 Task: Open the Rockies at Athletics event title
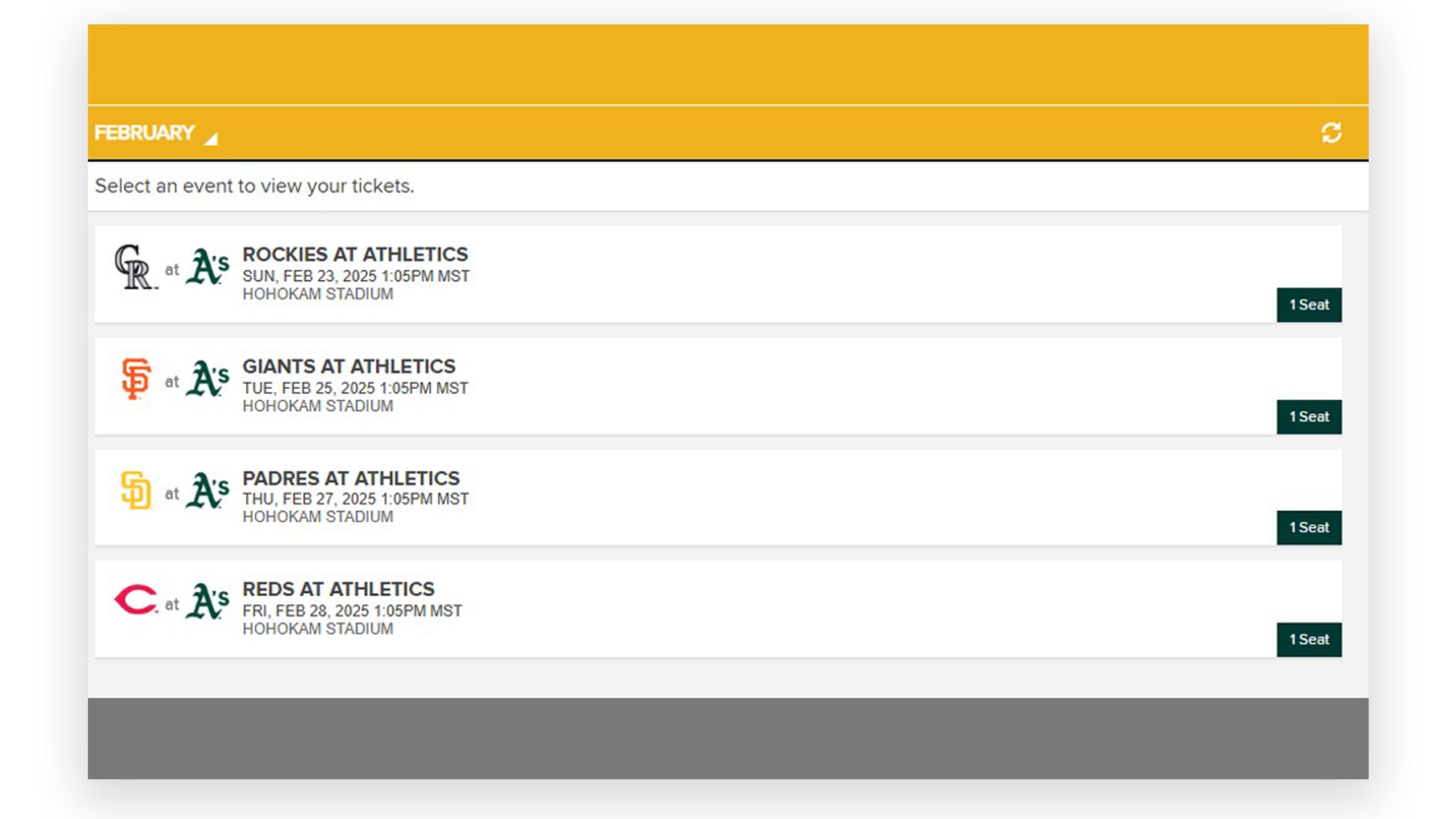355,255
